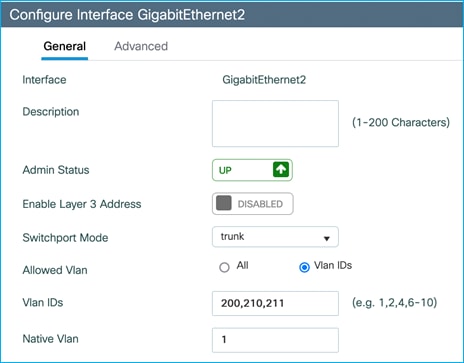Viewport: 464px width, 363px height.
Task: Click the "(1-200 Characters)" hint text
Action: point(401,122)
